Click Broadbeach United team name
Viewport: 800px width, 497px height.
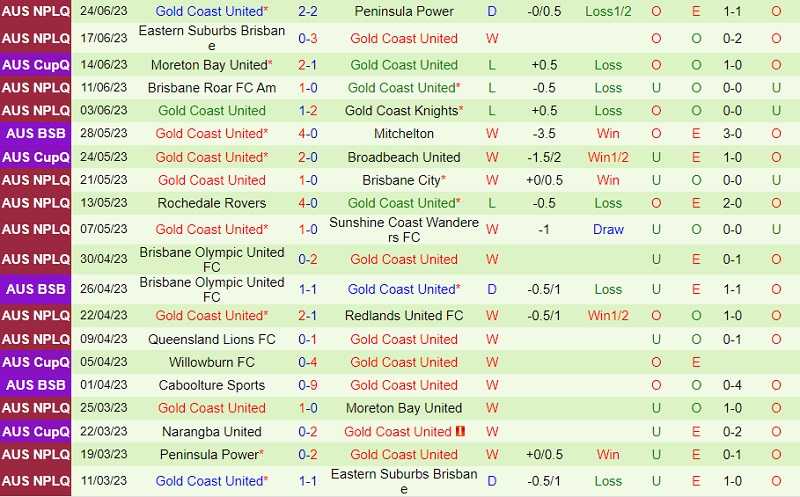pyautogui.click(x=404, y=157)
